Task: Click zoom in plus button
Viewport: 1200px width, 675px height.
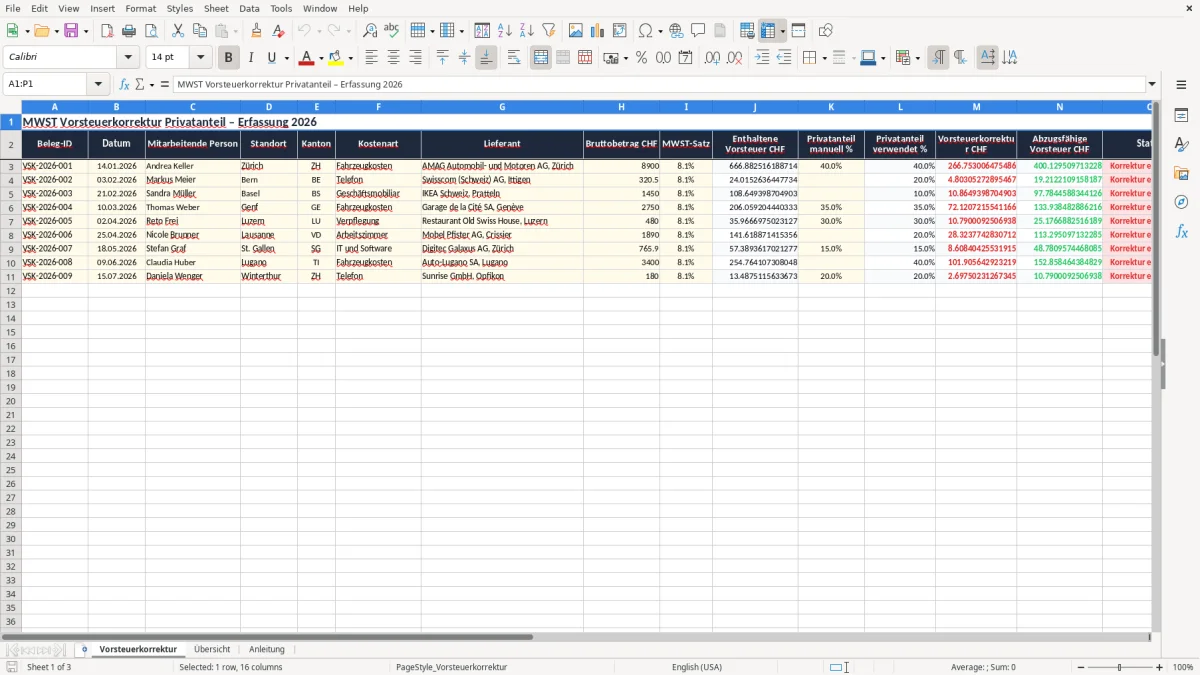Action: (1160, 667)
